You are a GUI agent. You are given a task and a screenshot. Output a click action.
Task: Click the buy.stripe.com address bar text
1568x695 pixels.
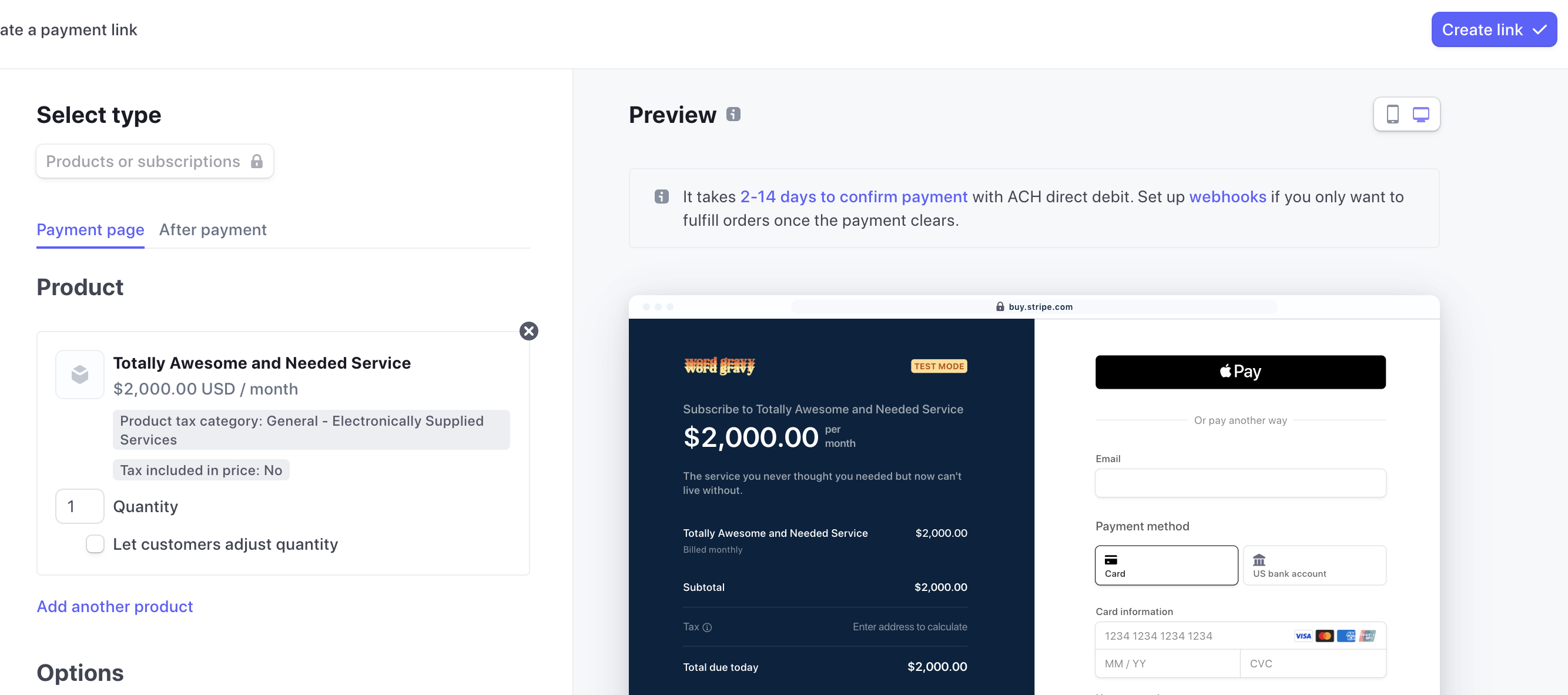[x=1040, y=307]
